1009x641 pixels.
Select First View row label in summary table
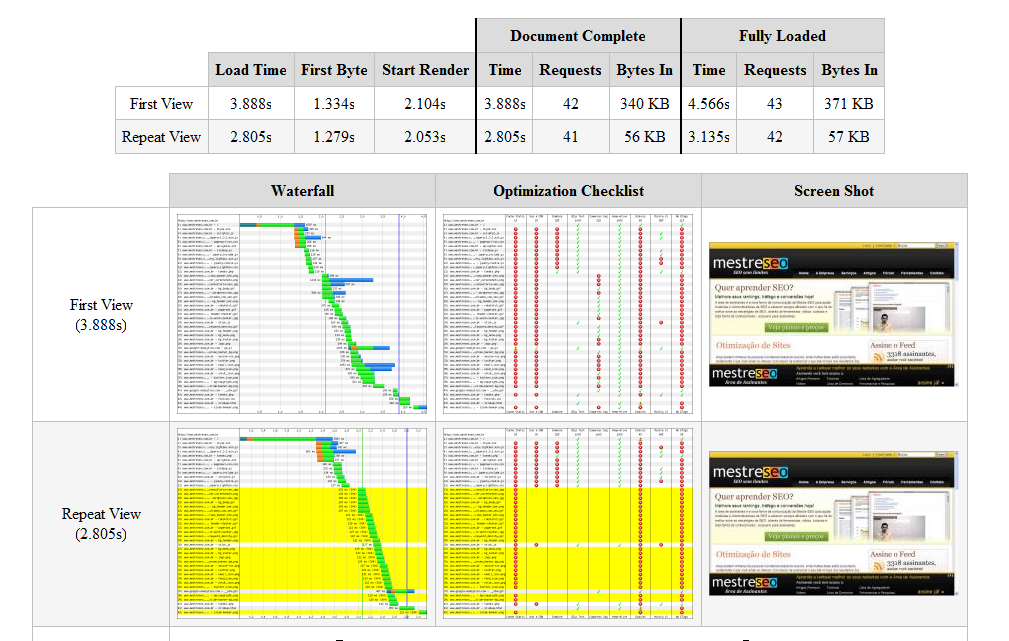161,104
